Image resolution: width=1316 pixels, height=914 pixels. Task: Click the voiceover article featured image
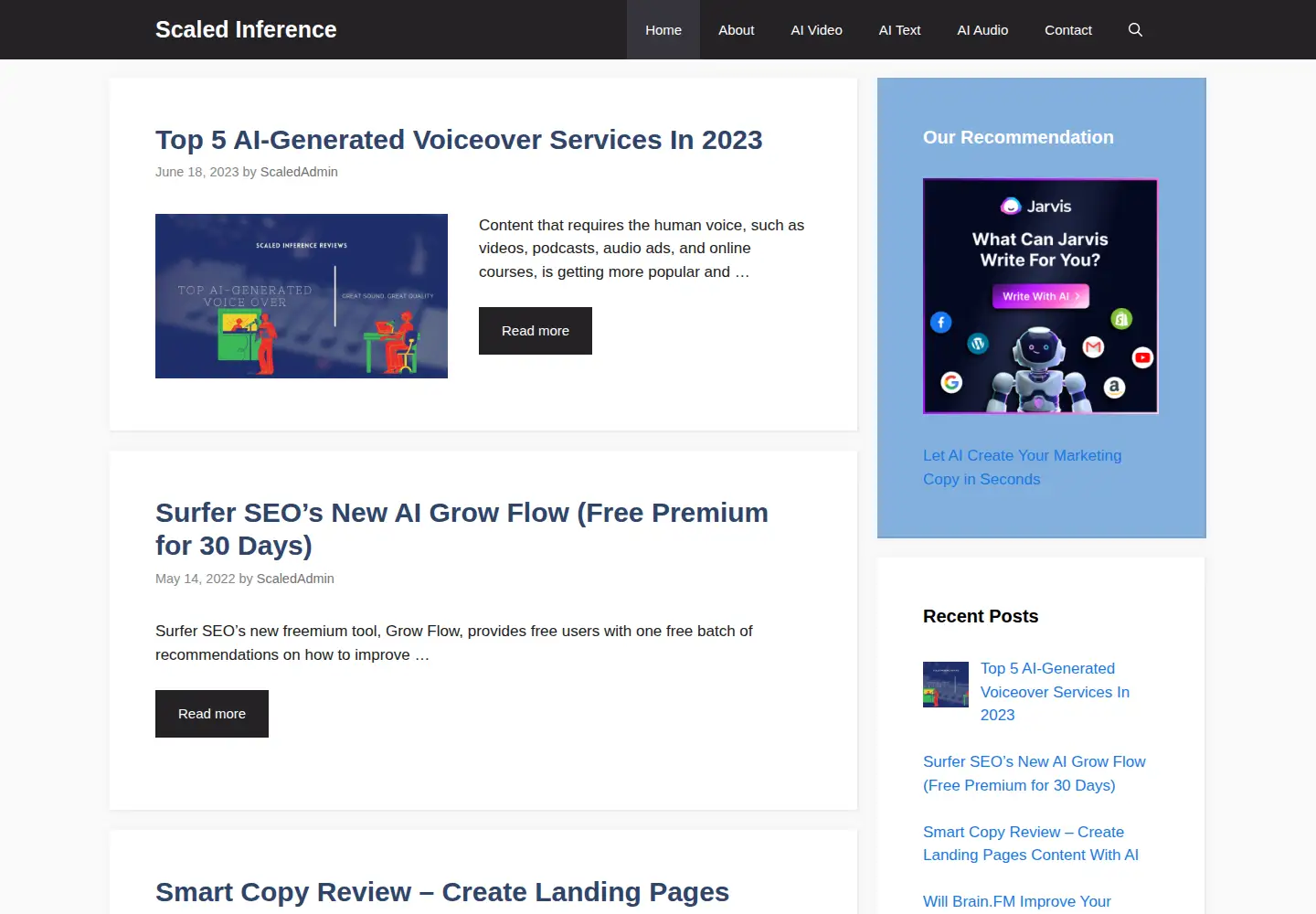coord(302,296)
